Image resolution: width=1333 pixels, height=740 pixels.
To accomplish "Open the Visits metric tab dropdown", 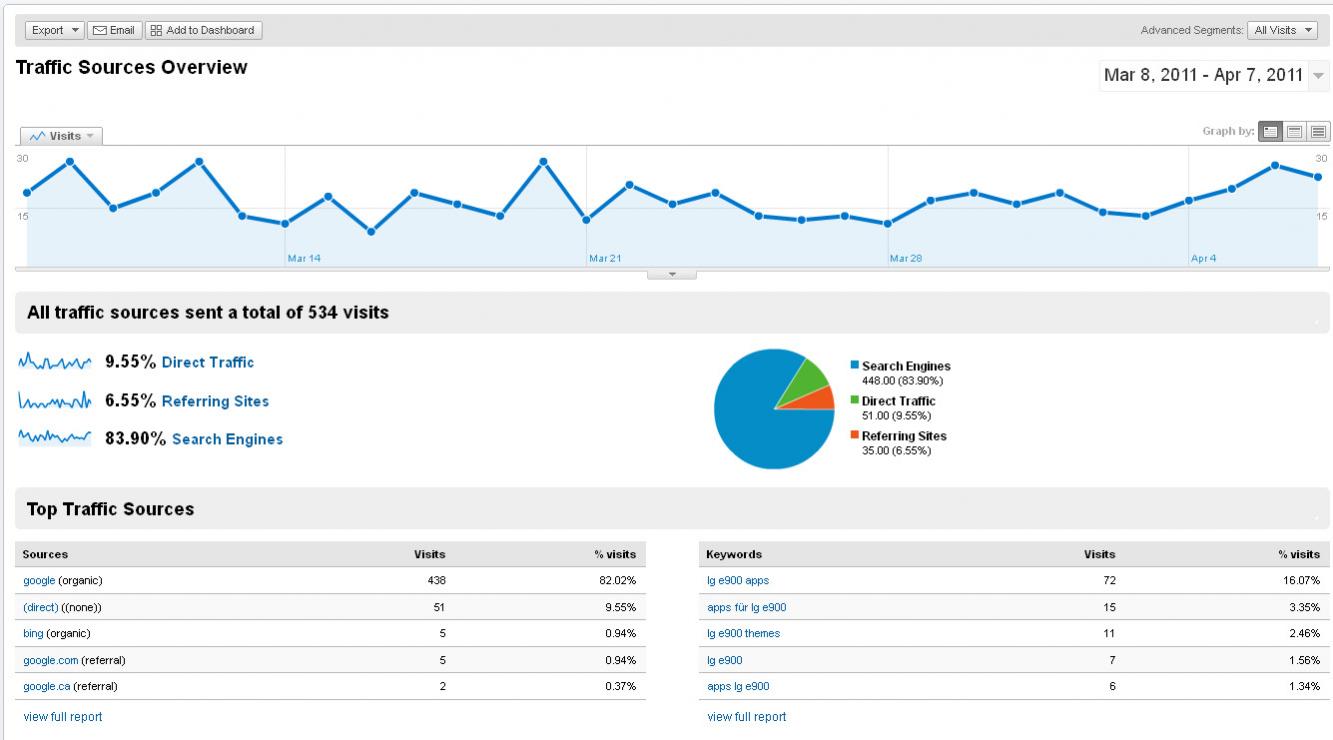I will pos(61,136).
